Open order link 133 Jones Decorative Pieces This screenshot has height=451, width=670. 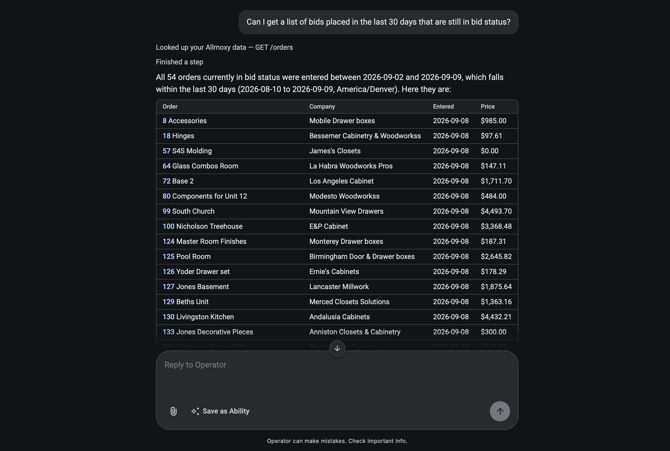pyautogui.click(x=208, y=332)
